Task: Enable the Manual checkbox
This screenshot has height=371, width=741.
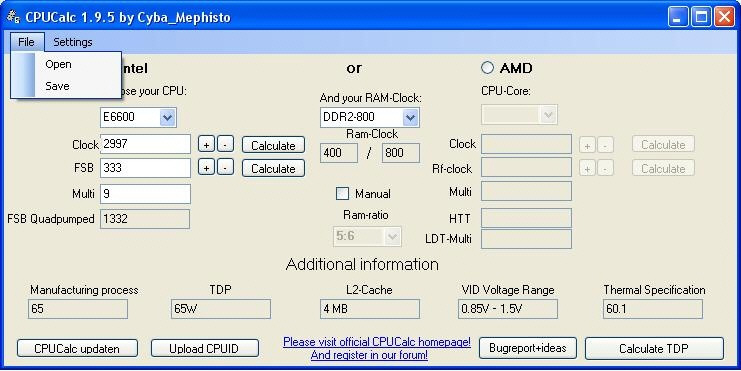Action: tap(342, 193)
